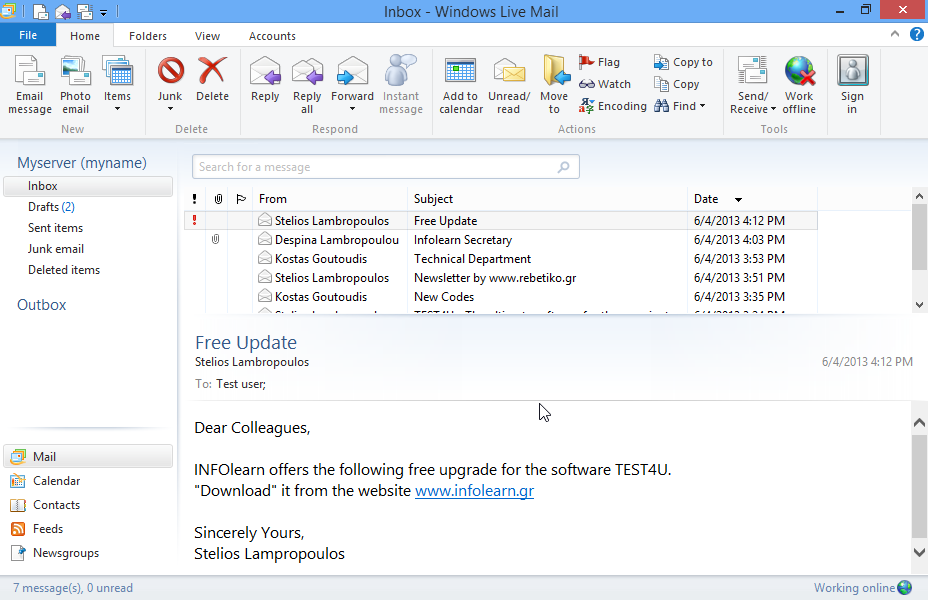Mark message with Unread/read button
This screenshot has width=928, height=600.
[508, 85]
